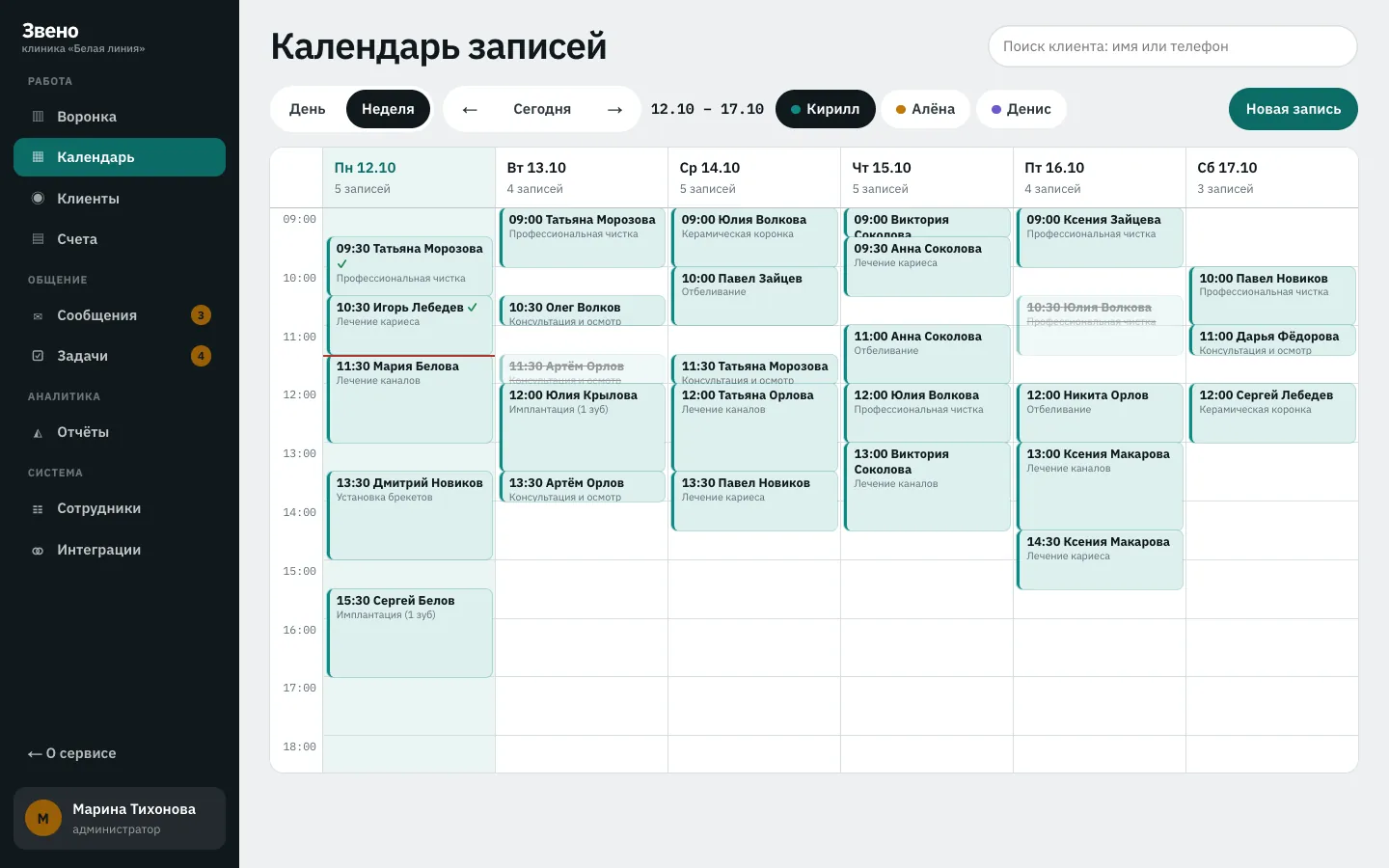This screenshot has width=1389, height=868.
Task: Open 15:30 Сергей Белов appointment
Action: 410,634
